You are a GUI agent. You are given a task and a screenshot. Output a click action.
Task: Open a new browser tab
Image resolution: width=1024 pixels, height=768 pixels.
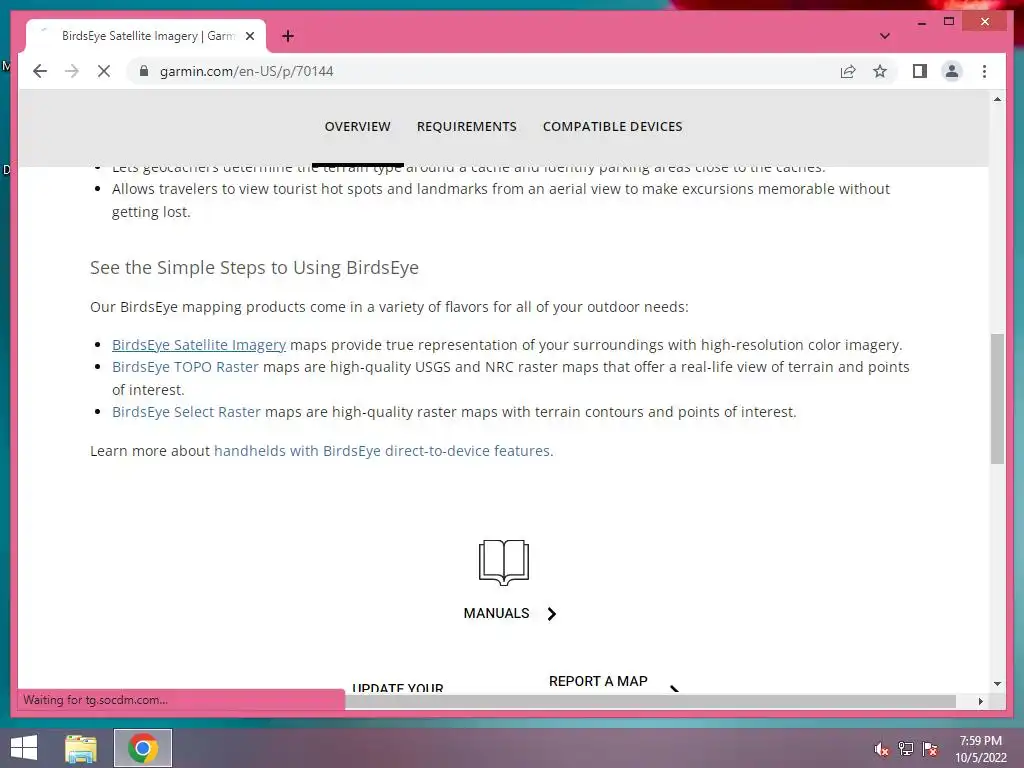tap(288, 36)
